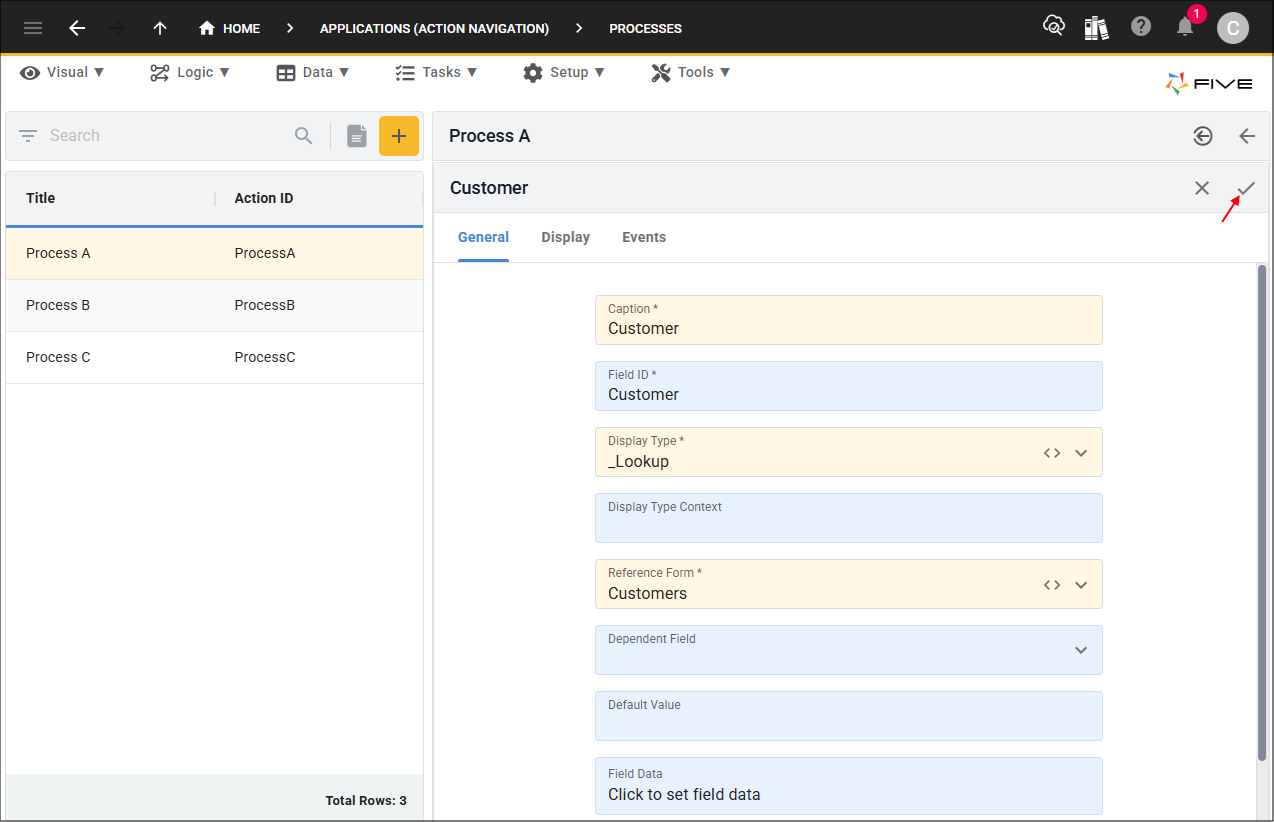The height and width of the screenshot is (822, 1274).
Task: Open the hamburger navigation menu
Action: [33, 28]
